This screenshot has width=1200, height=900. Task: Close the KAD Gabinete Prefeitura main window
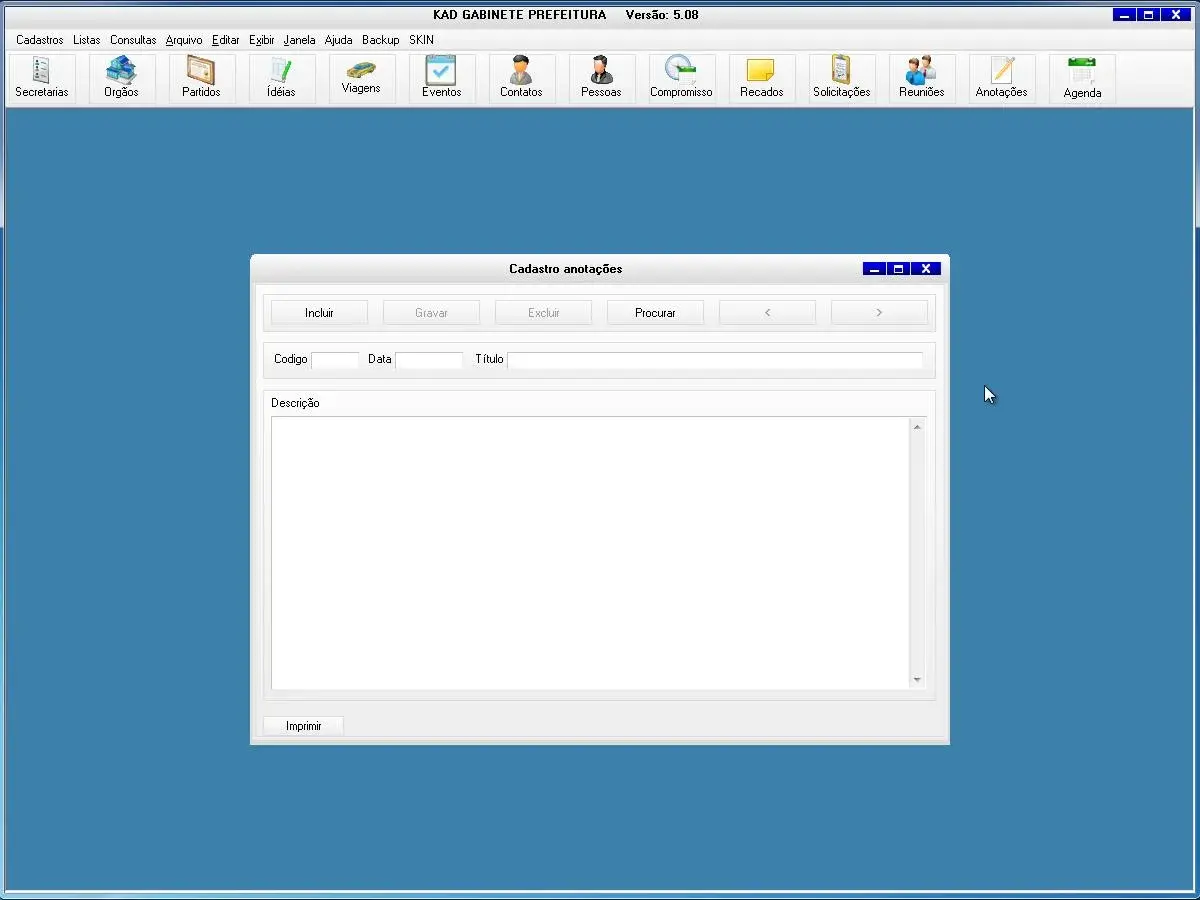click(1176, 15)
